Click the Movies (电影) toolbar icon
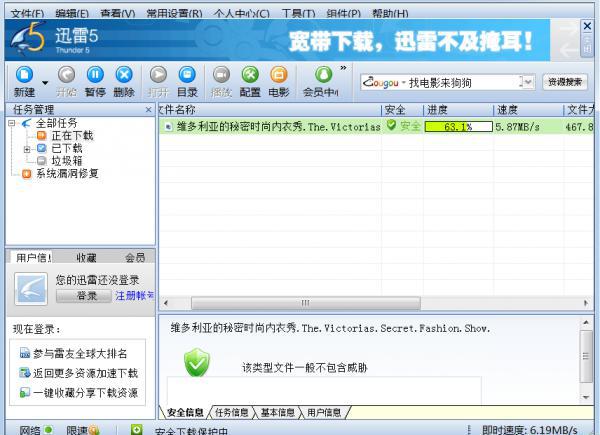Screen dimensions: 600x435 click(279, 75)
